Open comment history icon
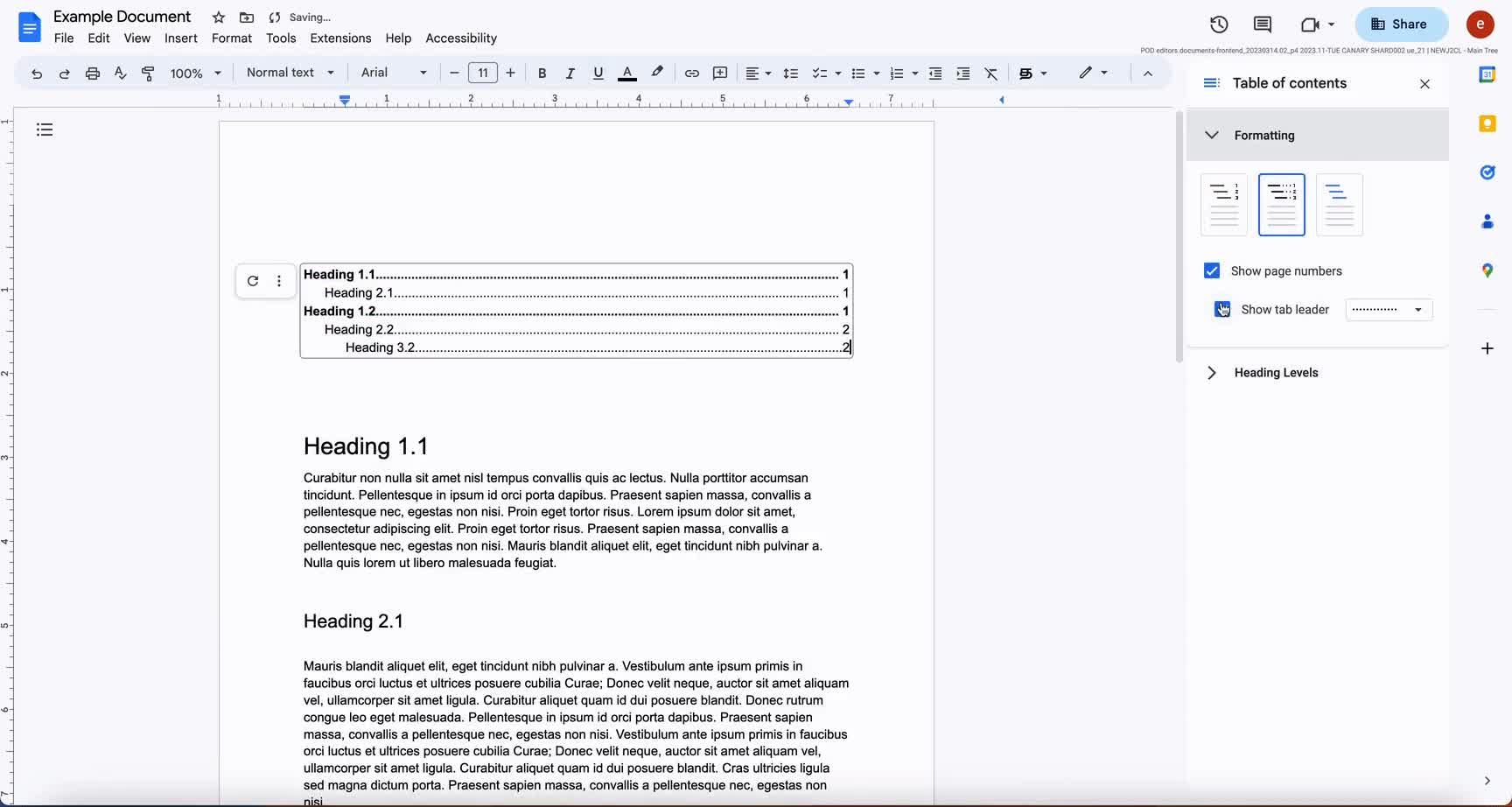Image resolution: width=1512 pixels, height=807 pixels. 1262,25
